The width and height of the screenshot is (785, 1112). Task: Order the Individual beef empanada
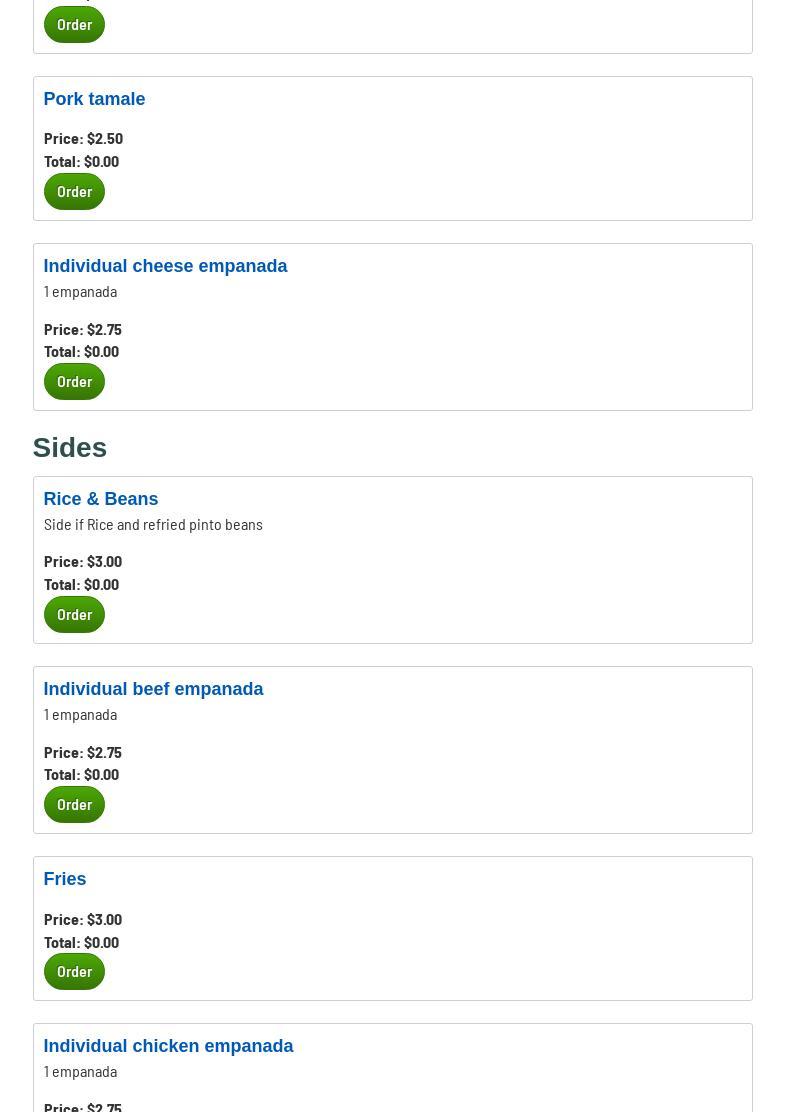click(74, 804)
